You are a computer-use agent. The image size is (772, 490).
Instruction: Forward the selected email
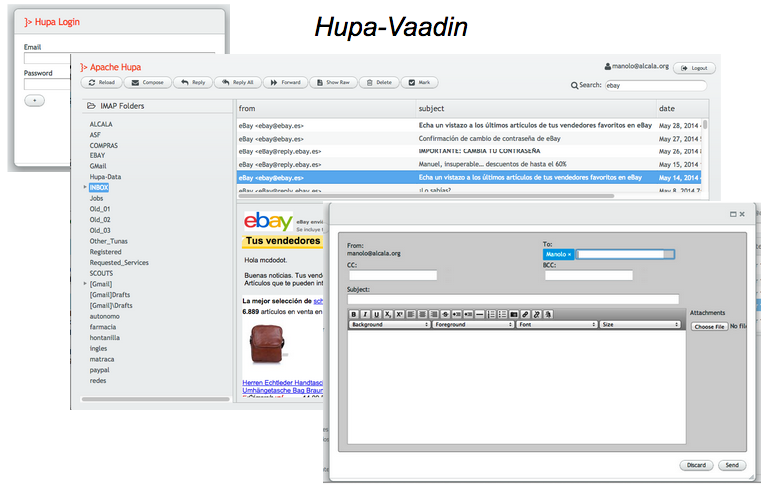tap(285, 83)
